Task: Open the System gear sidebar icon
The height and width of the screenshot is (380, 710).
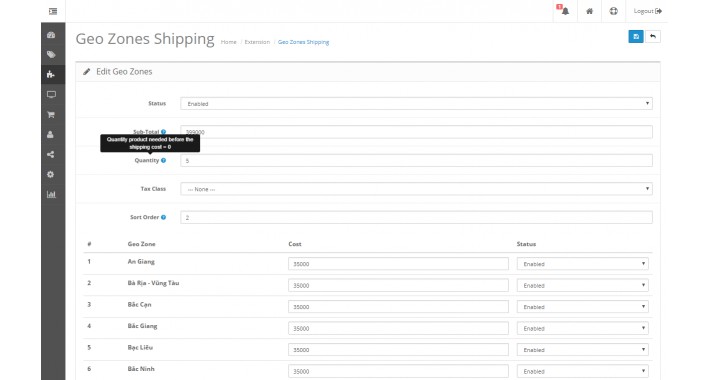Action: pyautogui.click(x=51, y=174)
